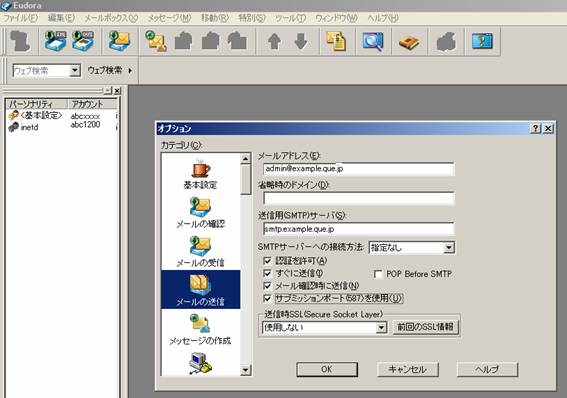Viewport: 567px width, 398px height.
Task: Click the 省略時のドメイン input field
Action: tap(359, 198)
